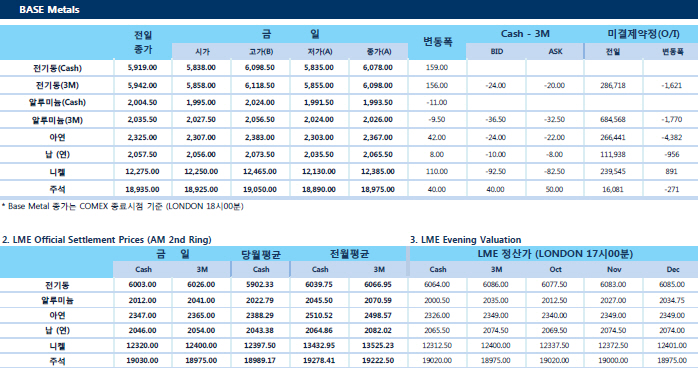
Task: Select the Oct column header
Action: [x=555, y=269]
